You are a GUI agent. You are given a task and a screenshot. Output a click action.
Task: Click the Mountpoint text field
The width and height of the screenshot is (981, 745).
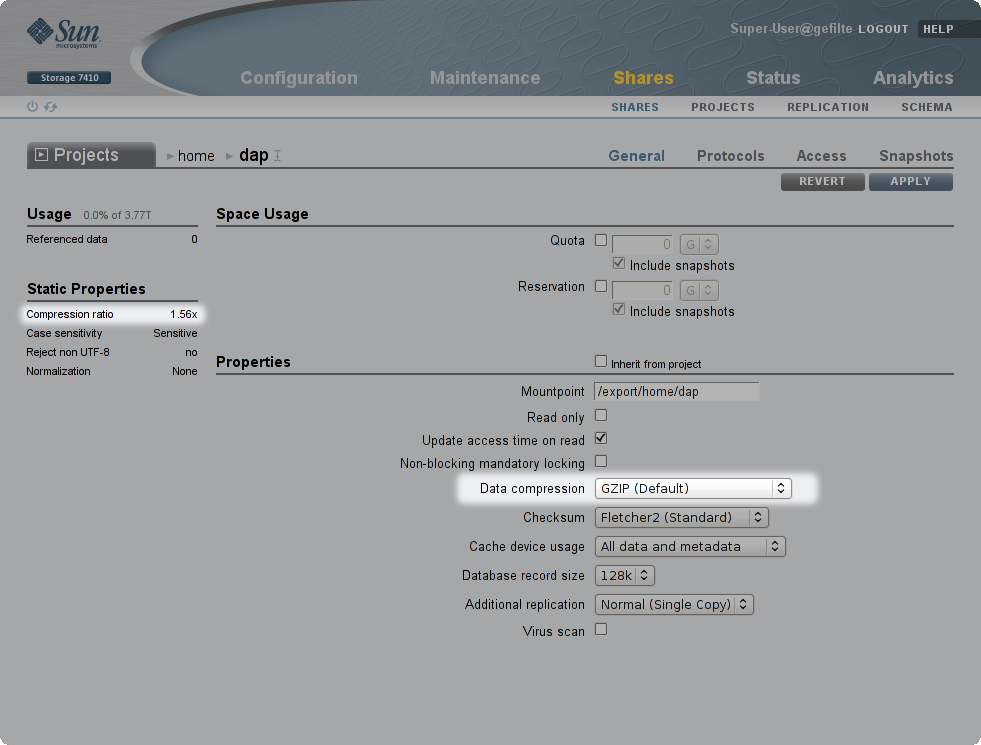pyautogui.click(x=676, y=392)
